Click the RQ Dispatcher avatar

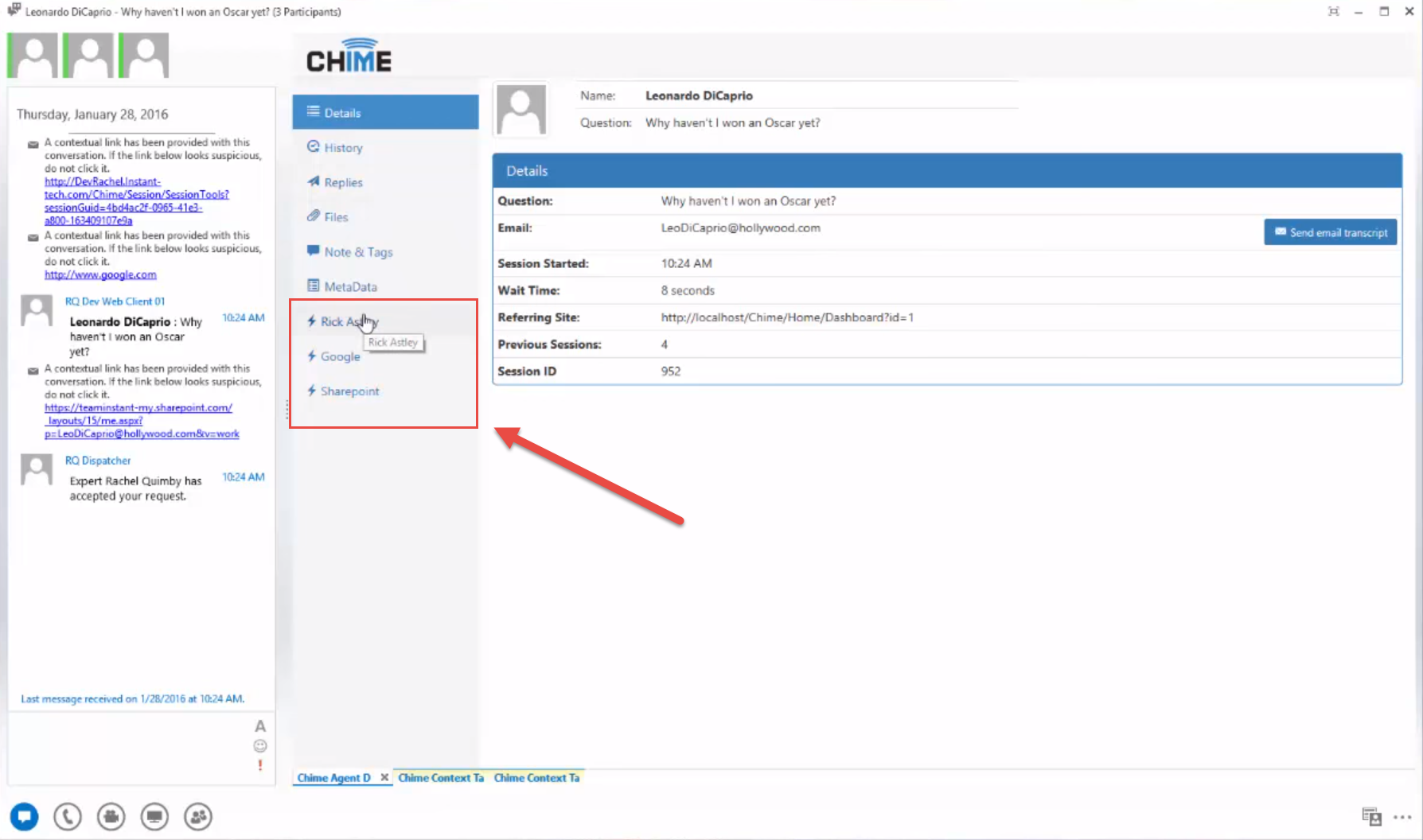pyautogui.click(x=37, y=469)
